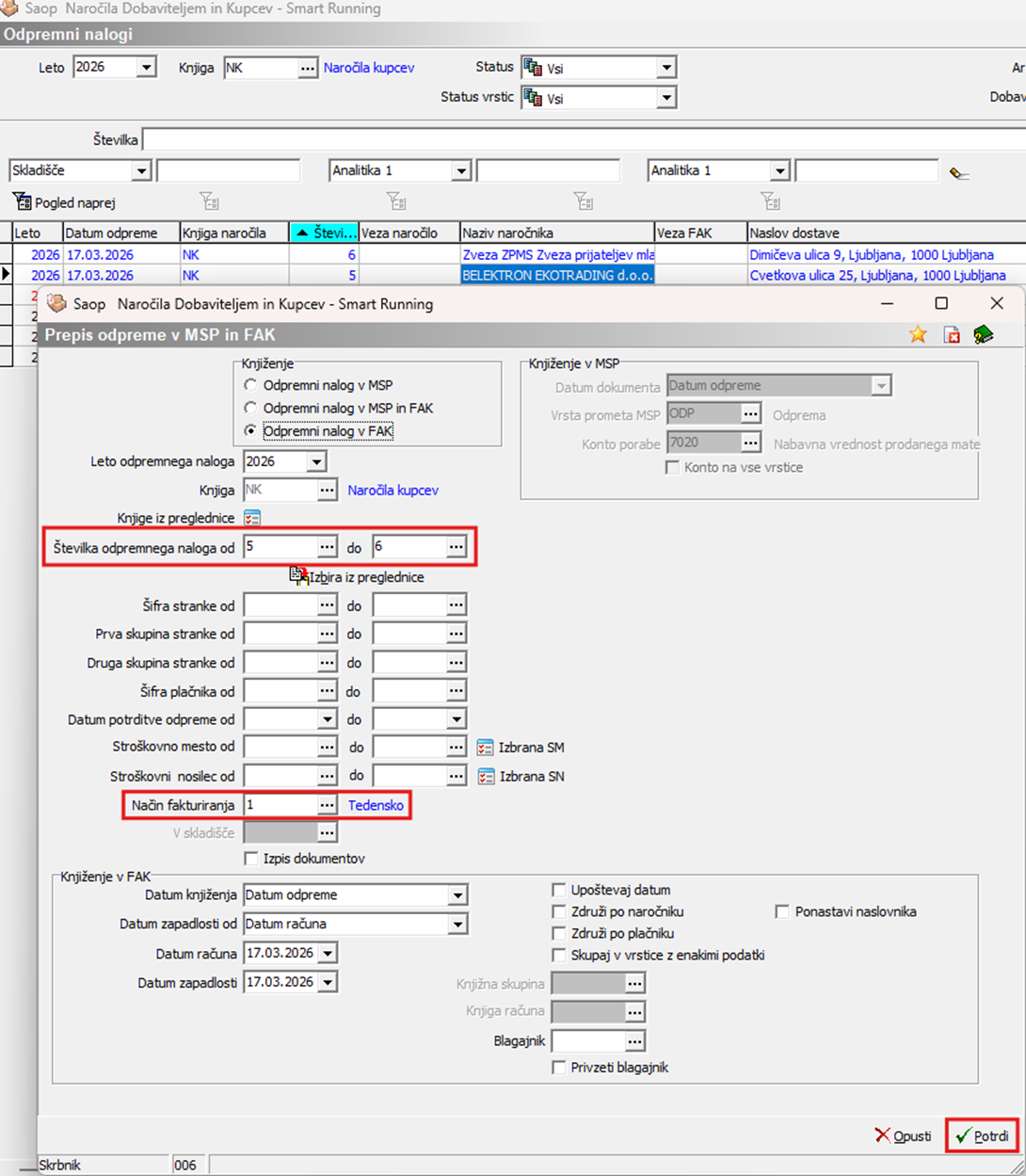Click the Šifra stranke do input field
This screenshot has width=1026, height=1176.
(x=410, y=605)
